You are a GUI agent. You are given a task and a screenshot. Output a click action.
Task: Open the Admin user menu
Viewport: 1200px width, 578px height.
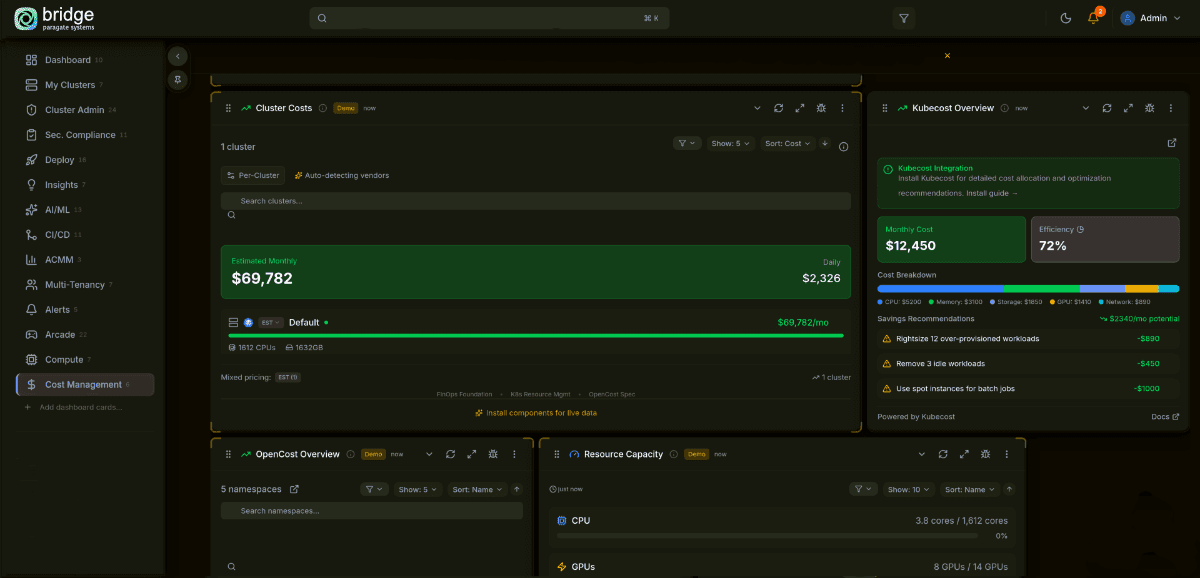[x=1150, y=18]
